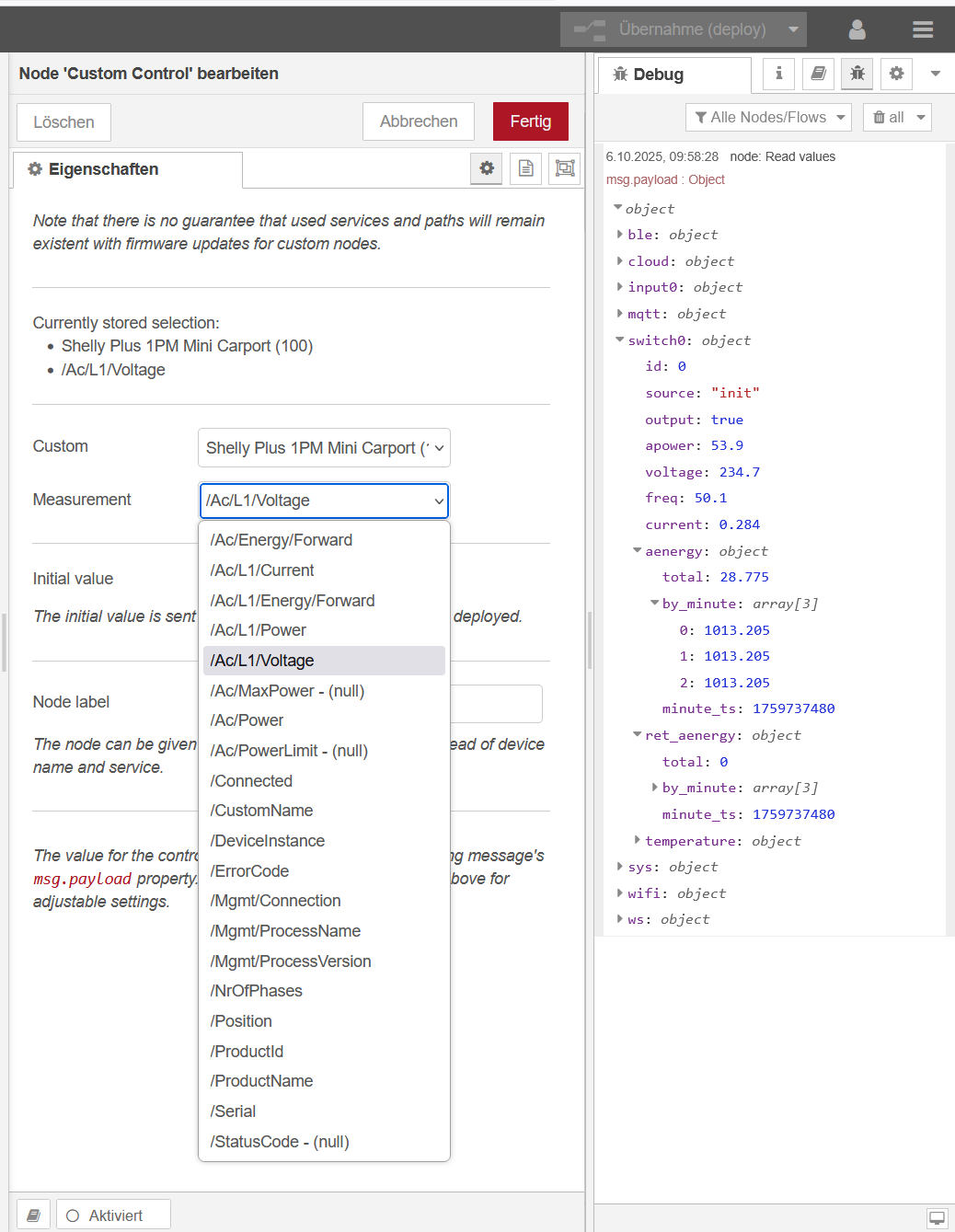Open the sidebar info tab icon
This screenshot has width=955, height=1232.
coord(778,74)
